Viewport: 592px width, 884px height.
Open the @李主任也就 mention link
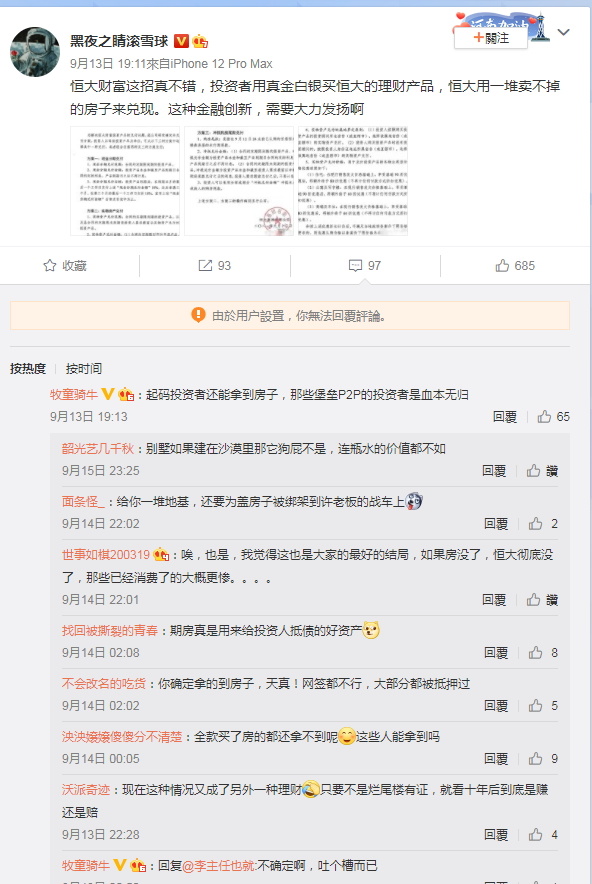219,865
